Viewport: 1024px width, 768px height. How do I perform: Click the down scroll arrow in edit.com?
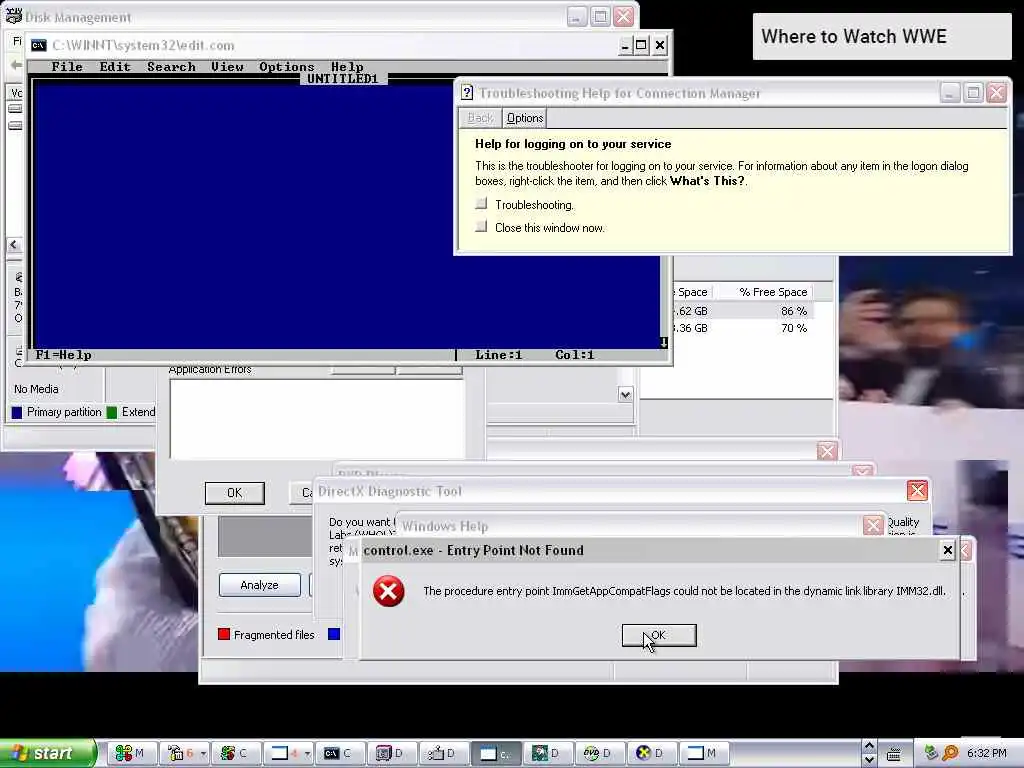tap(664, 342)
